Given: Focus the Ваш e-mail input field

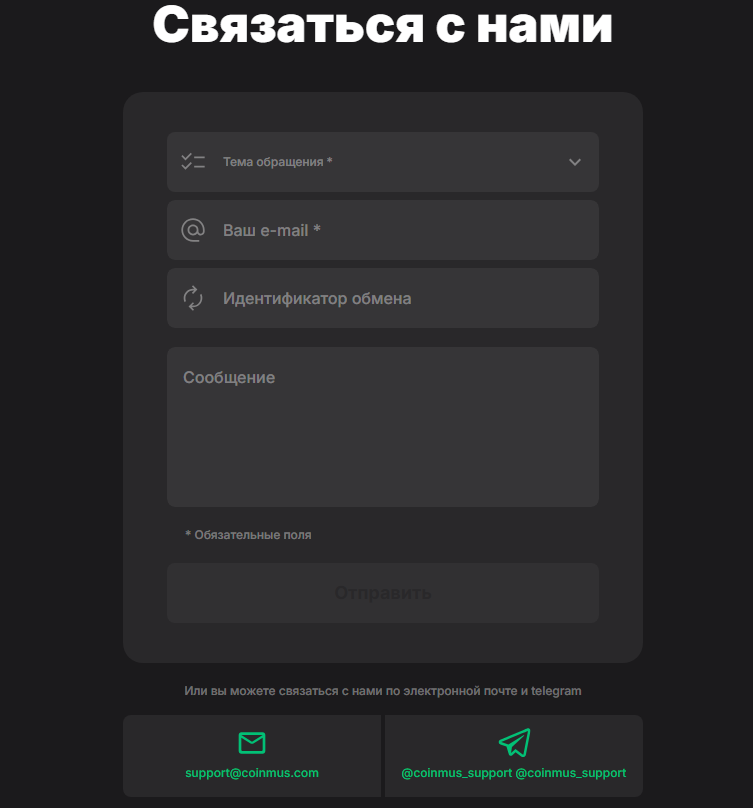Looking at the screenshot, I should (x=382, y=230).
